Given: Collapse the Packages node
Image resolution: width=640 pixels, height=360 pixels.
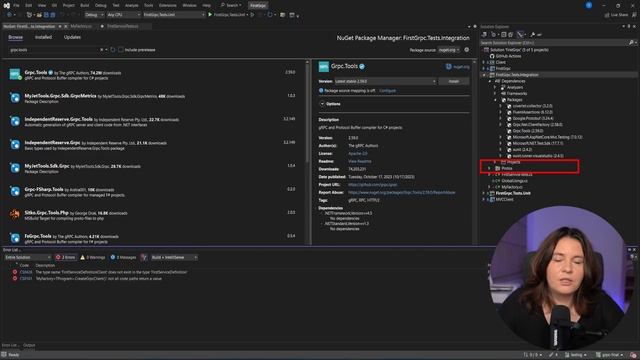Looking at the screenshot, I should pos(496,100).
